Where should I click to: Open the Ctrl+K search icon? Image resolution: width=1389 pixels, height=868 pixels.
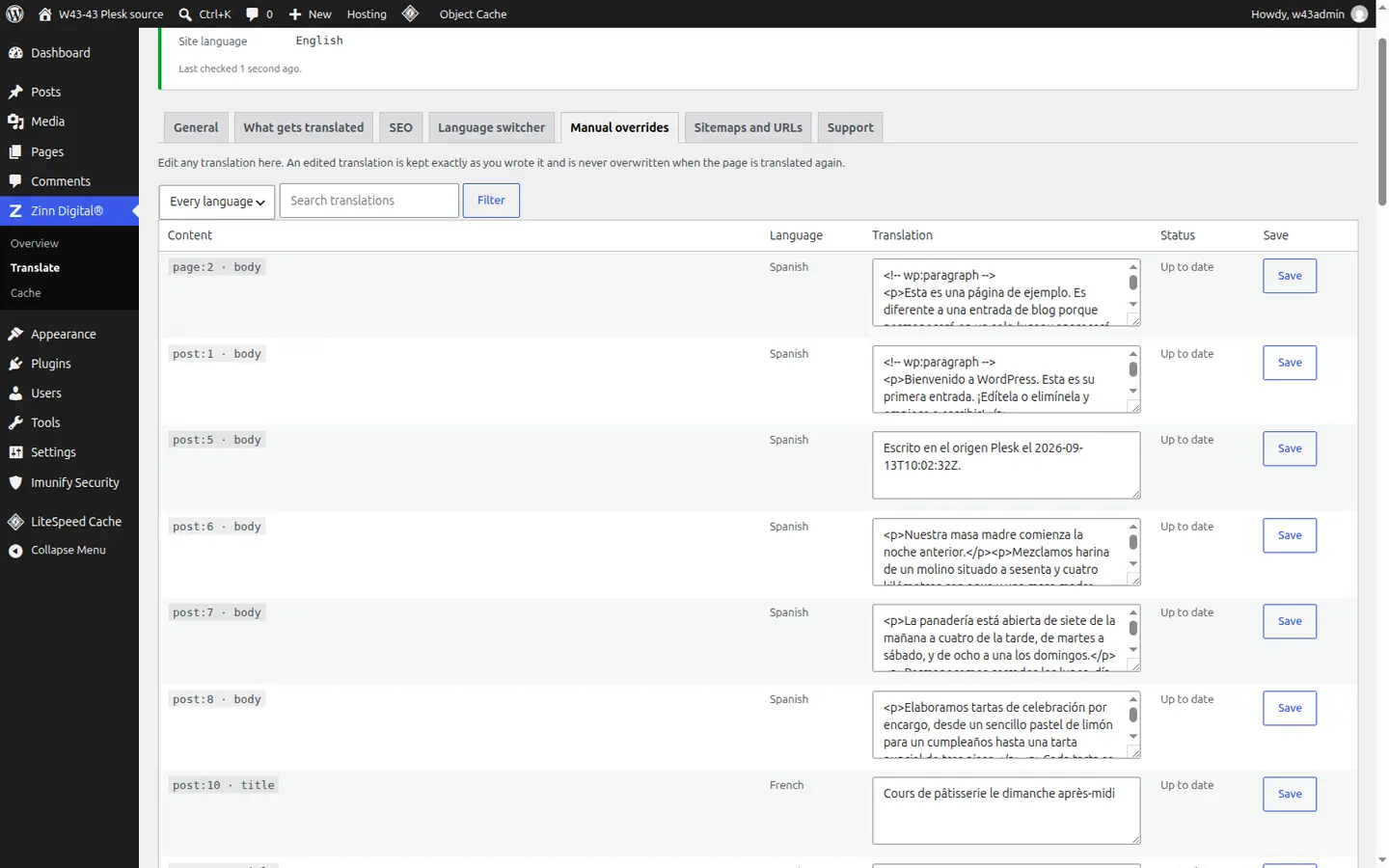pos(185,14)
